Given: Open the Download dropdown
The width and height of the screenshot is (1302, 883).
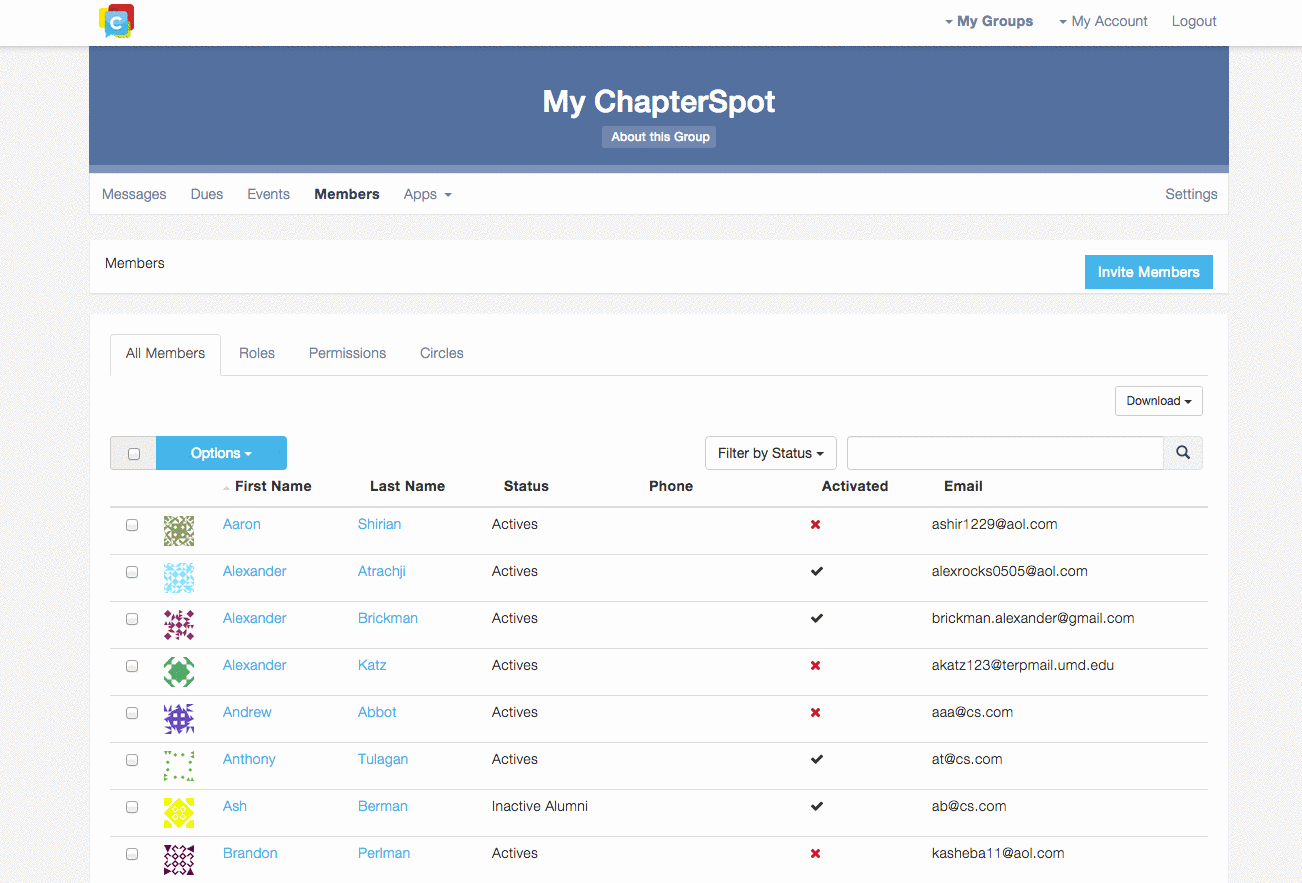Looking at the screenshot, I should pos(1159,401).
